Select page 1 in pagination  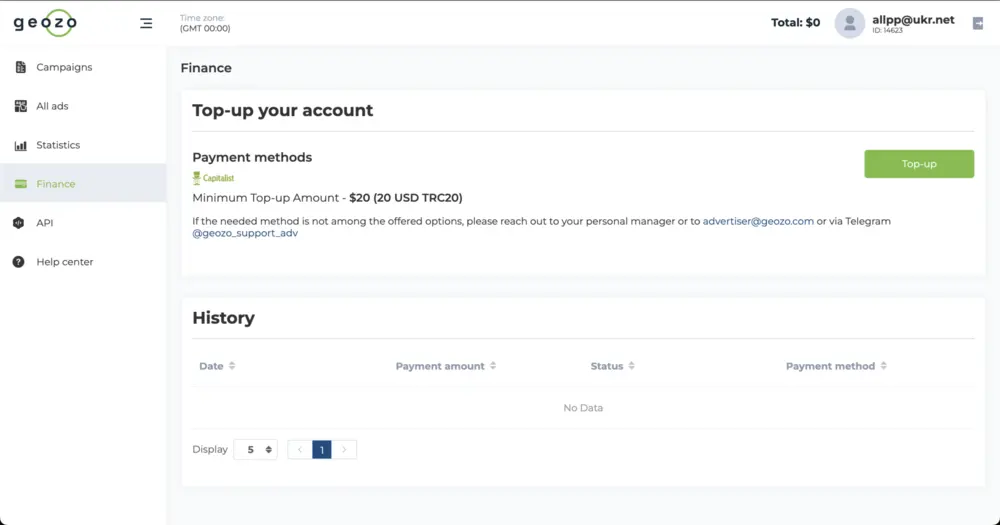pos(321,450)
